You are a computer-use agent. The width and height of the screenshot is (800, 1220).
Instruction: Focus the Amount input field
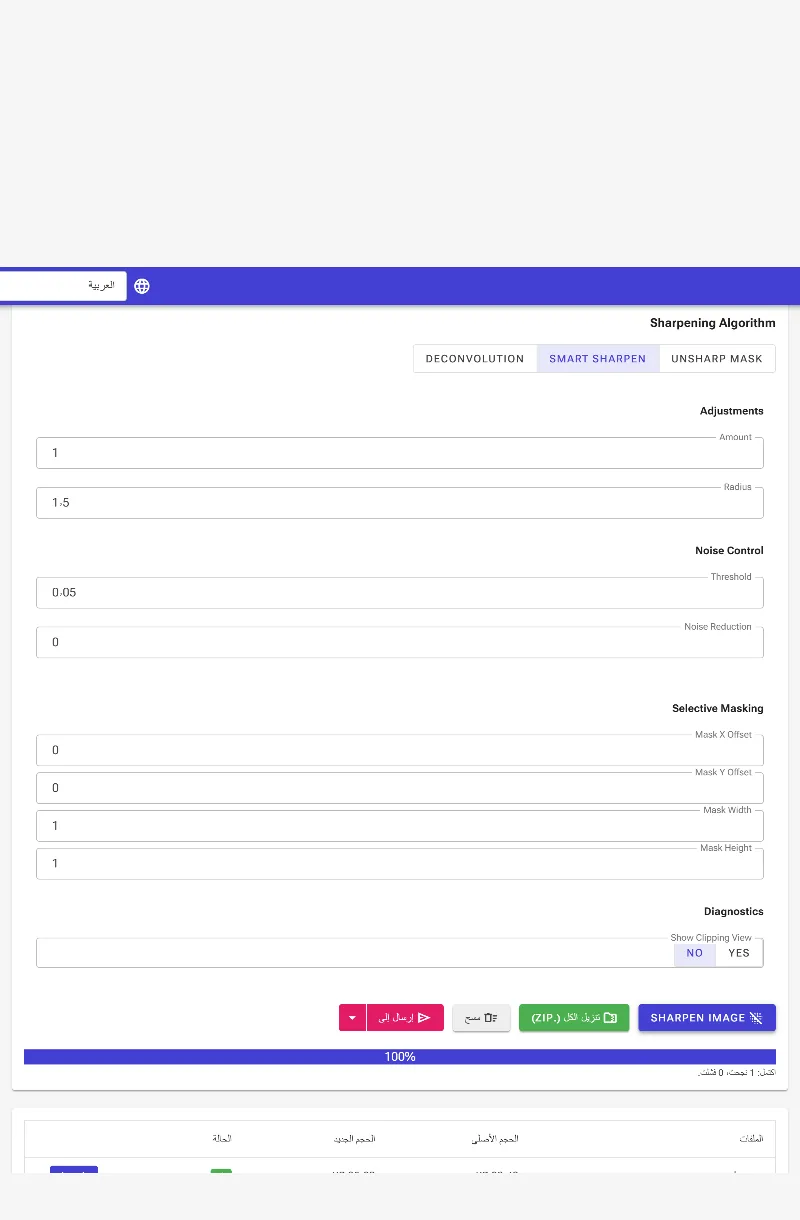point(400,453)
